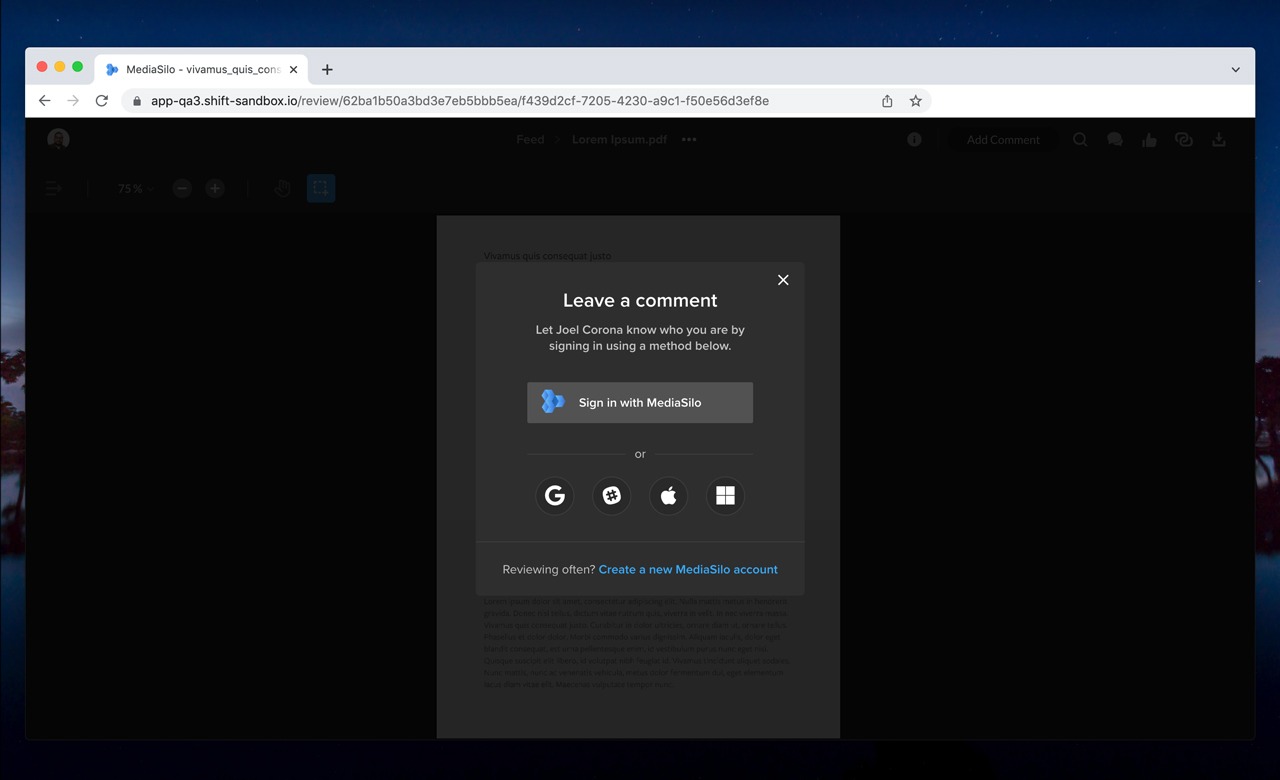This screenshot has height=780, width=1280.
Task: Sign in with Slack icon
Action: point(611,495)
